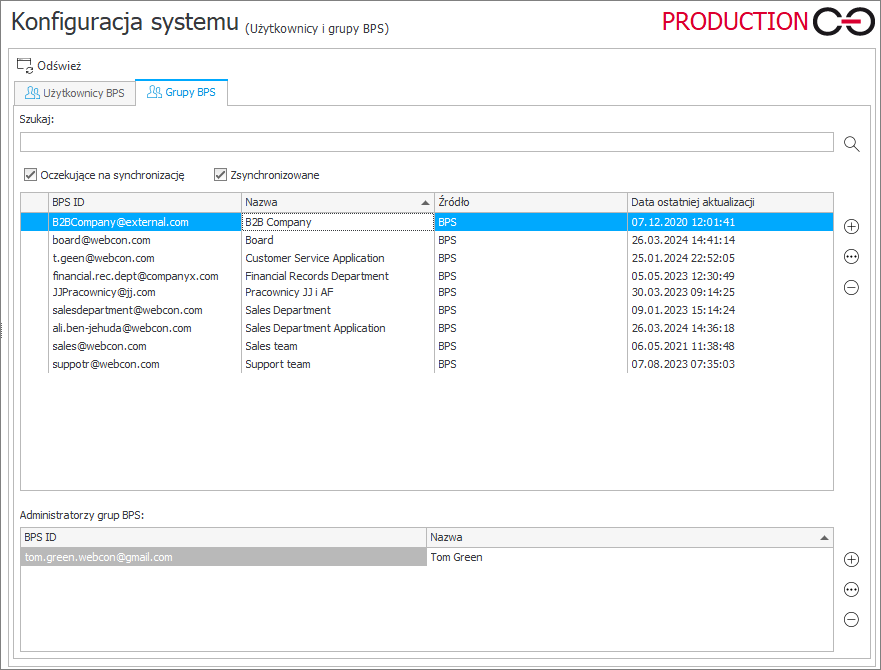The width and height of the screenshot is (881, 670).
Task: Remove selected BPS group with minus icon
Action: pos(851,287)
